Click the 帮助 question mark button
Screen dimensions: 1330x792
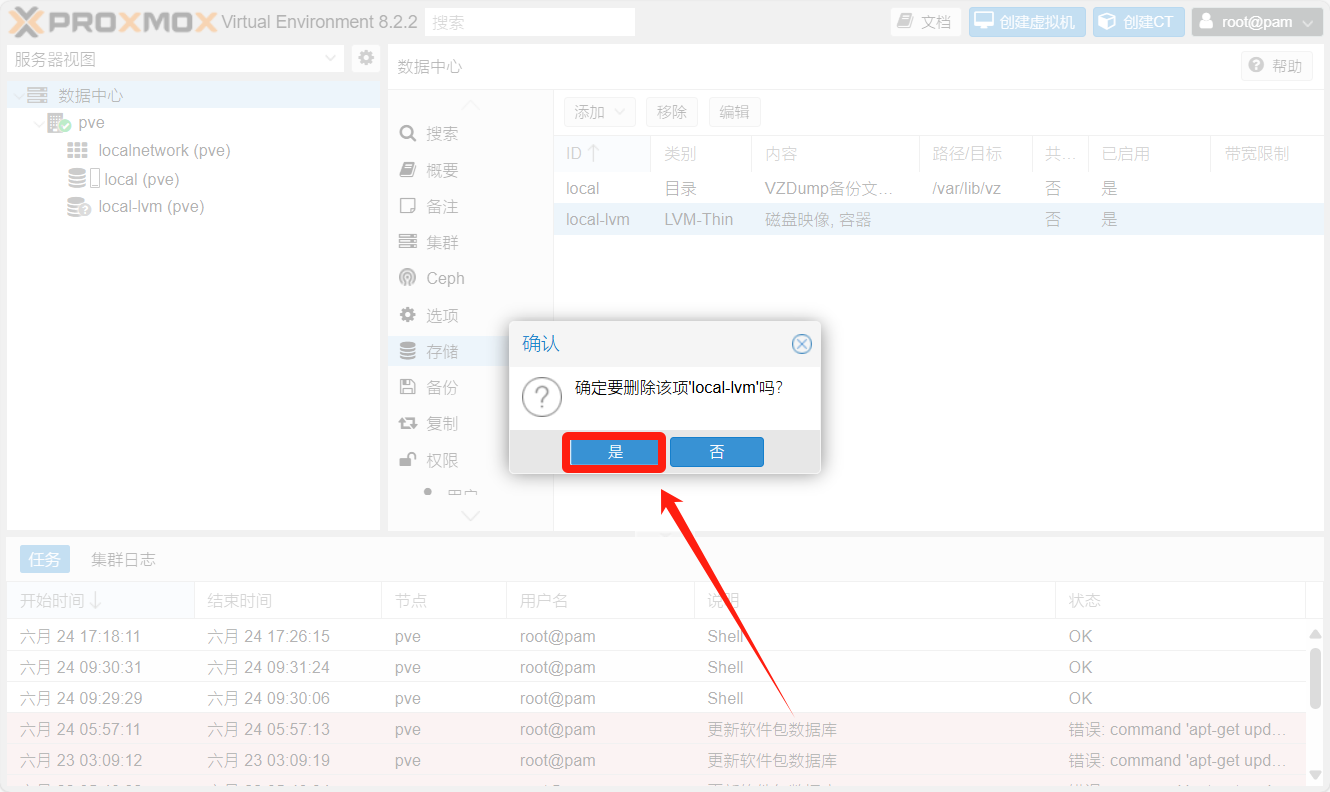(1276, 66)
